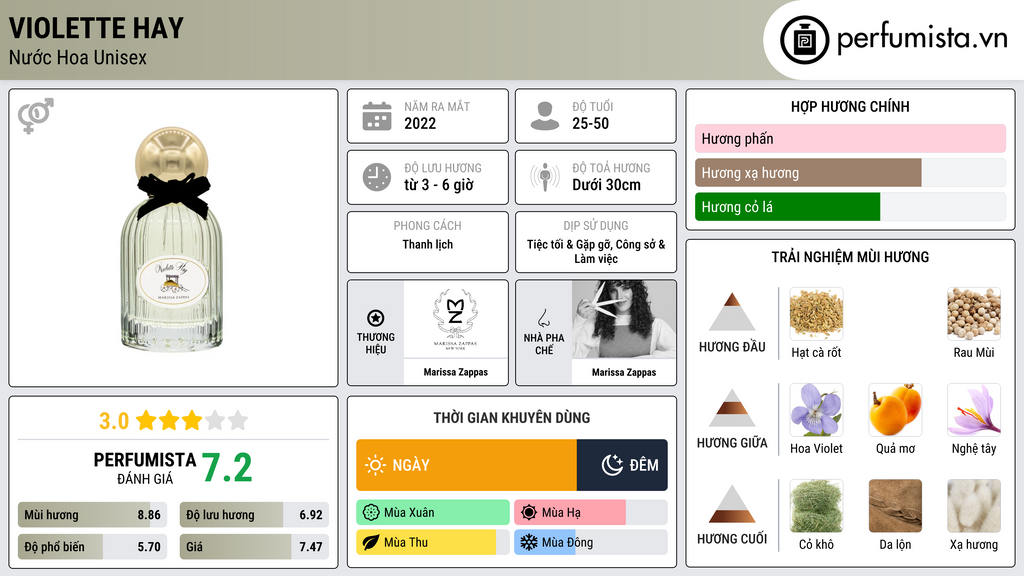1024x576 pixels.
Task: Click the nose icon above Nhà pha chế
Action: 543,318
